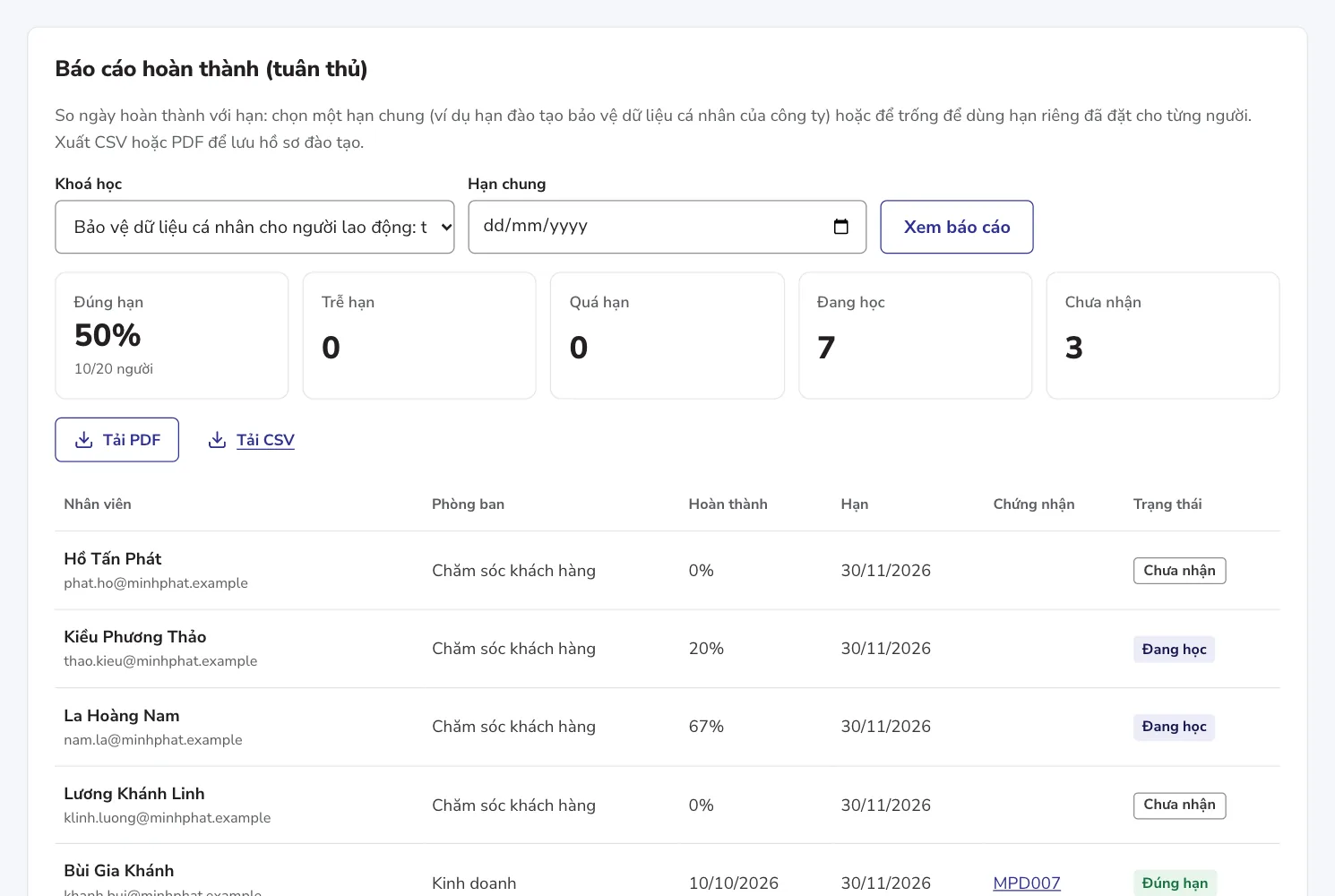Viewport: 1335px width, 896px height.
Task: Click Hồ Tấn Phát's Chưa nhận status badge
Action: [x=1179, y=571]
